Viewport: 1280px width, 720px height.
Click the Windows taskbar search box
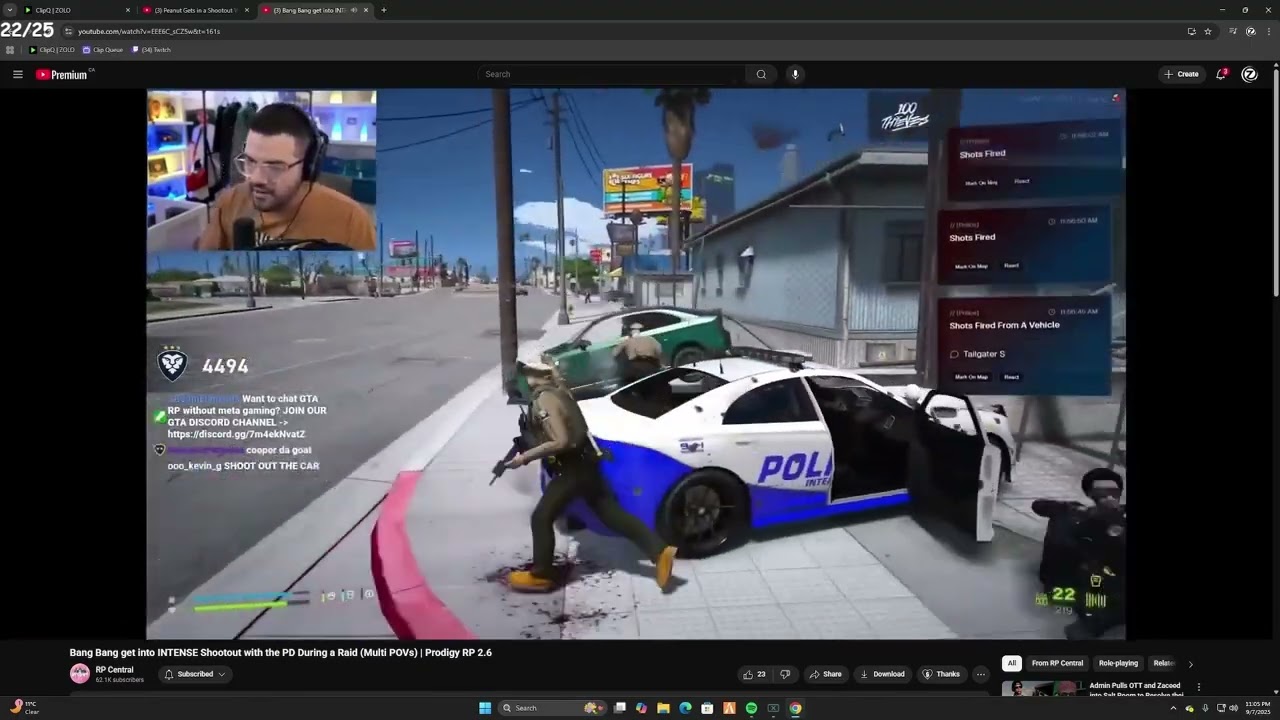click(553, 708)
